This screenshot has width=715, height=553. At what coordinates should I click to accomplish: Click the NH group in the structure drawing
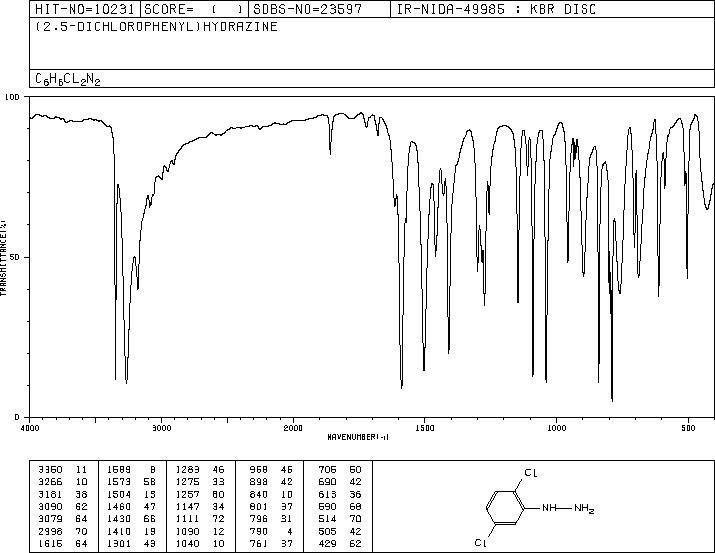pyautogui.click(x=549, y=507)
